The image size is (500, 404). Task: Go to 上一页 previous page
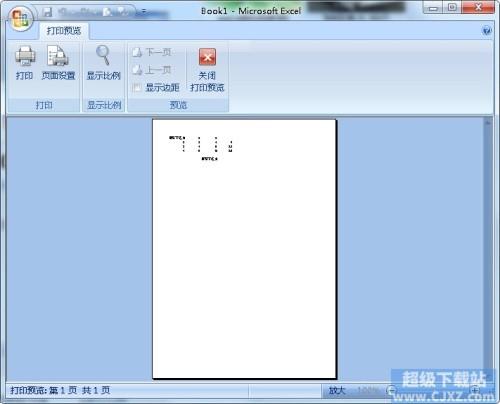pyautogui.click(x=152, y=70)
